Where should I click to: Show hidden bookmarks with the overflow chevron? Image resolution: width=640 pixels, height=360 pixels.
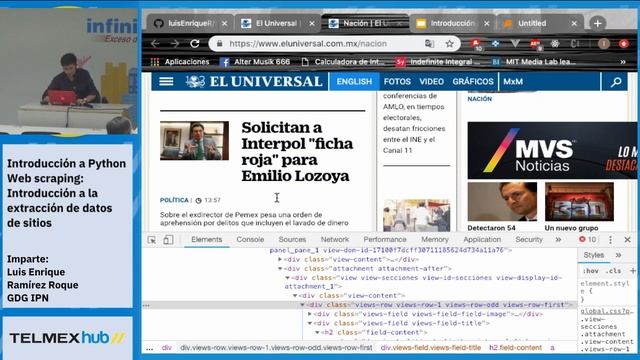pyautogui.click(x=623, y=62)
